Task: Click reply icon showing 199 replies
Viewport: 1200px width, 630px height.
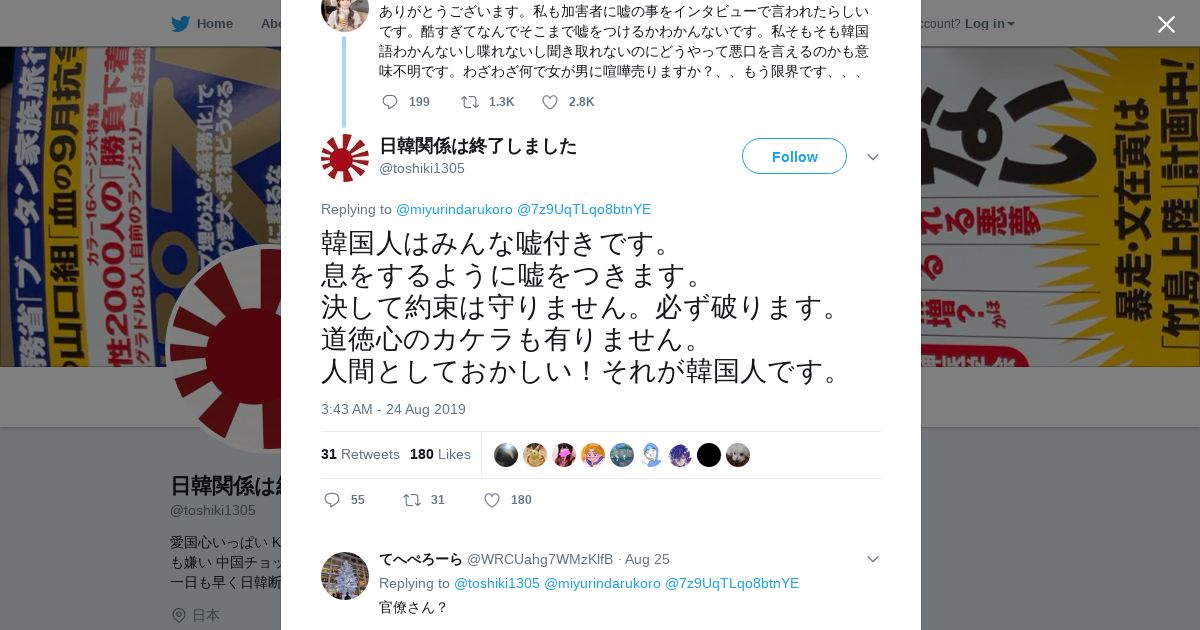Action: point(390,102)
